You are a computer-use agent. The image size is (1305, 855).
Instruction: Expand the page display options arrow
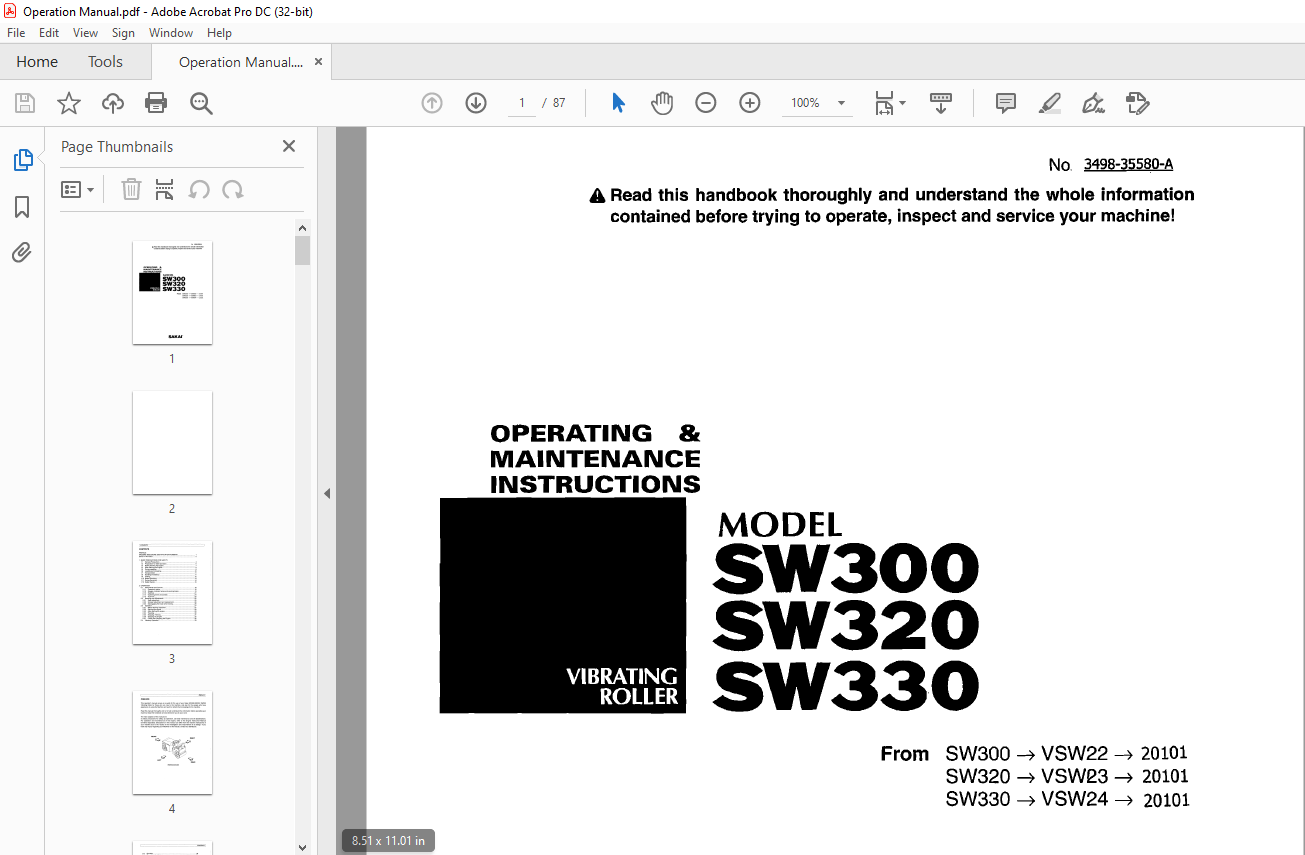tap(903, 103)
